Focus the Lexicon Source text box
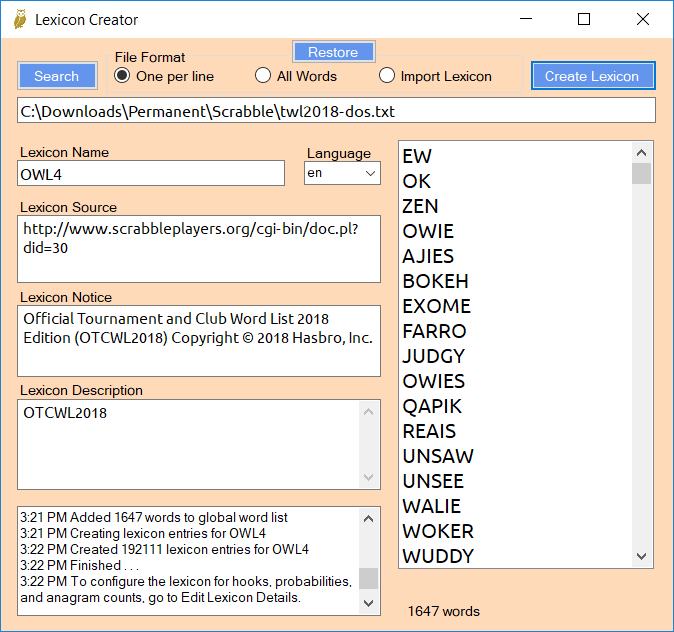 [199, 248]
